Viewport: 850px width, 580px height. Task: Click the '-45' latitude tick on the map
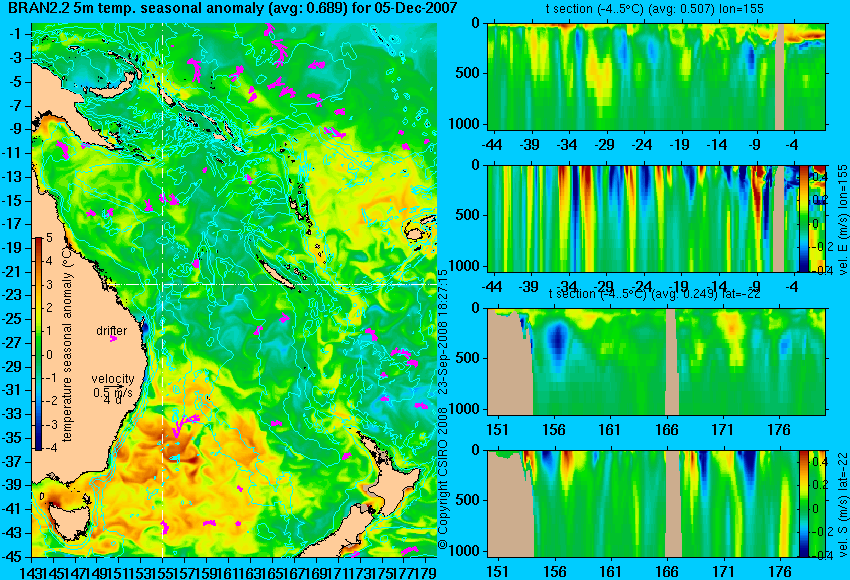click(13, 557)
